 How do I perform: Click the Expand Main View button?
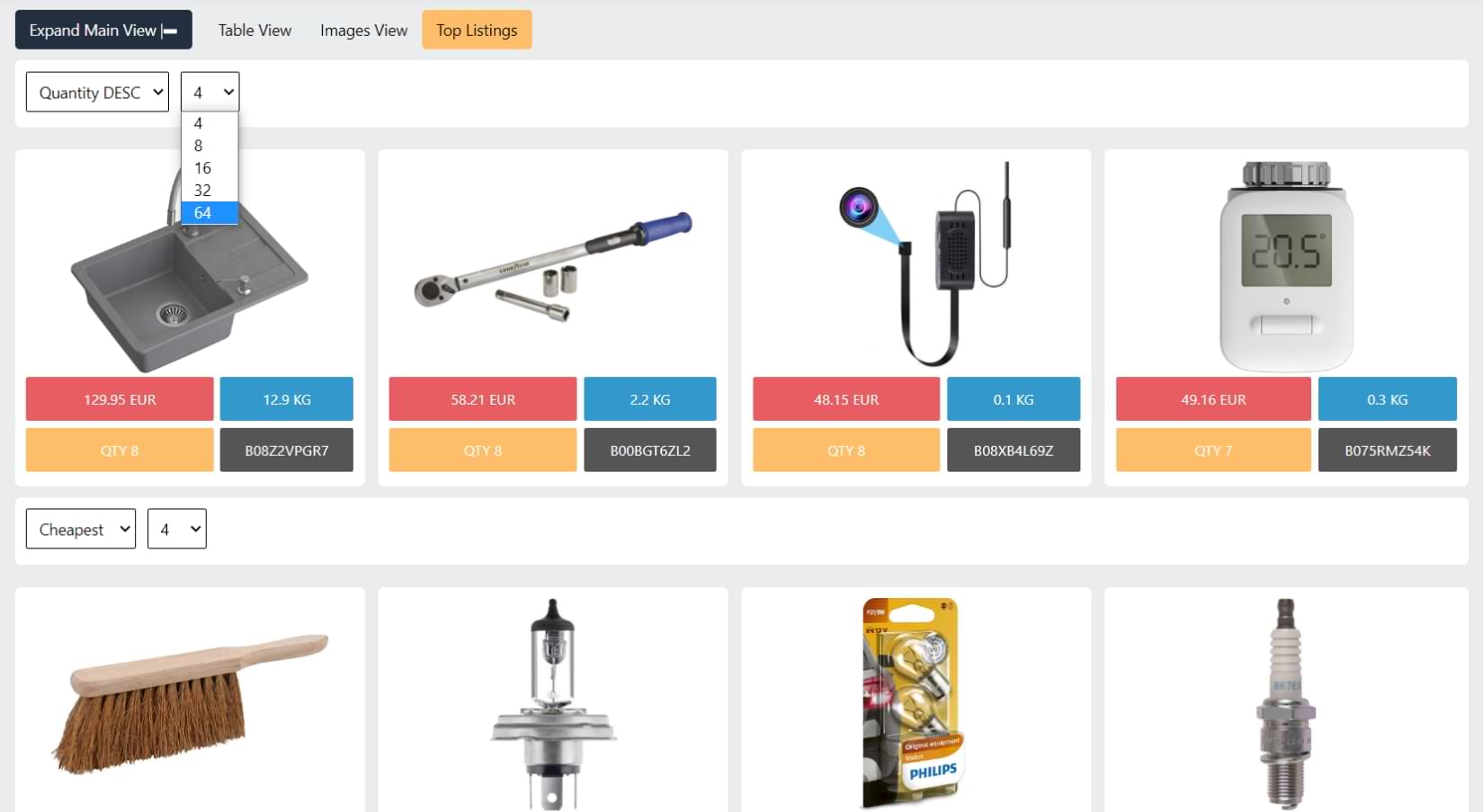[x=103, y=30]
